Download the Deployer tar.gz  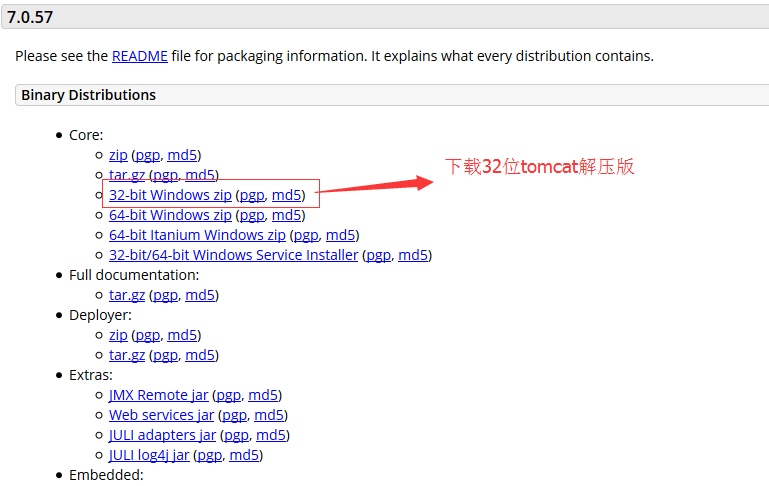tap(127, 355)
